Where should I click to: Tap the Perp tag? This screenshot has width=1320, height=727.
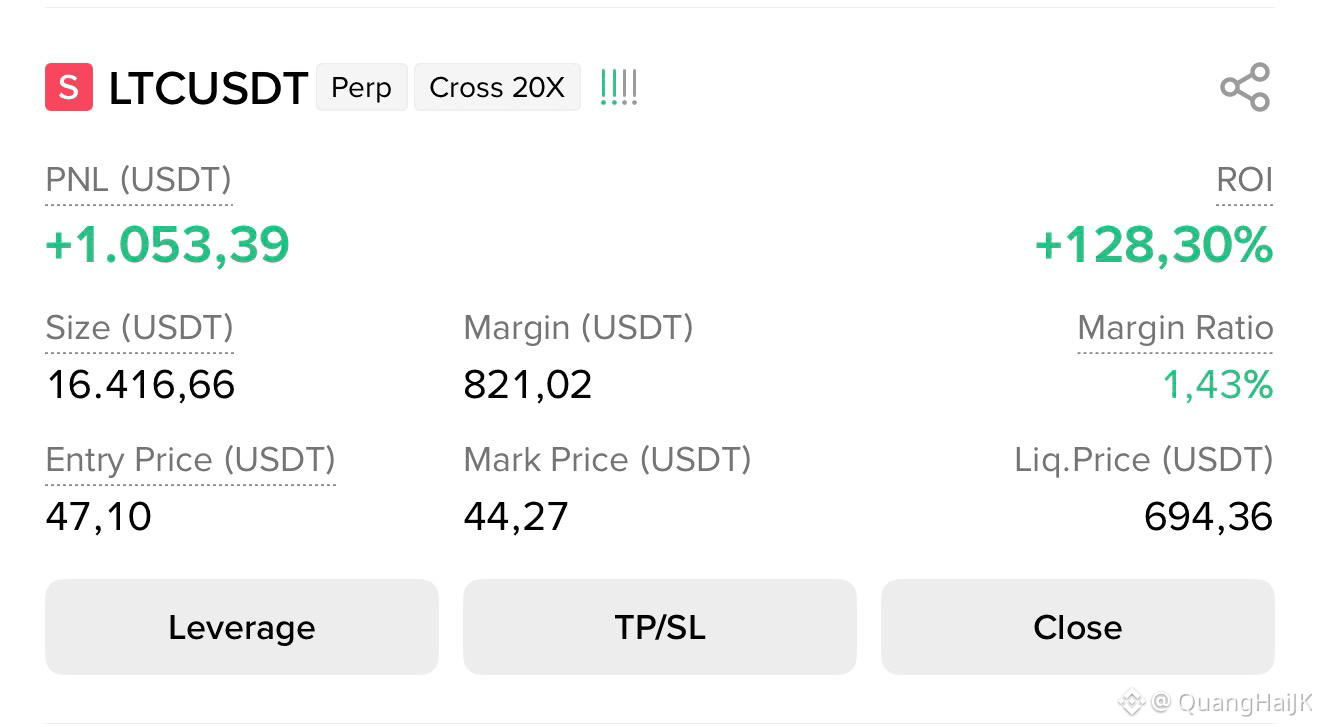361,87
